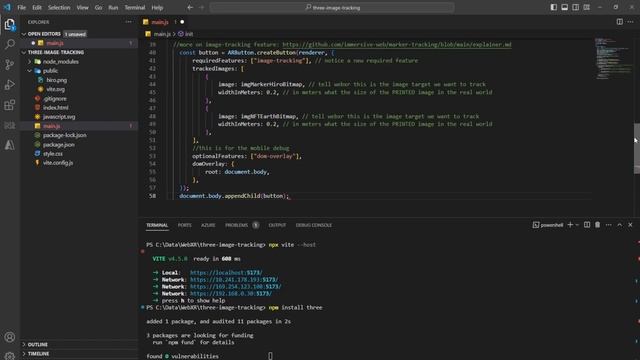Open vite.config.js in the explorer
This screenshot has width=640, height=360.
58,162
